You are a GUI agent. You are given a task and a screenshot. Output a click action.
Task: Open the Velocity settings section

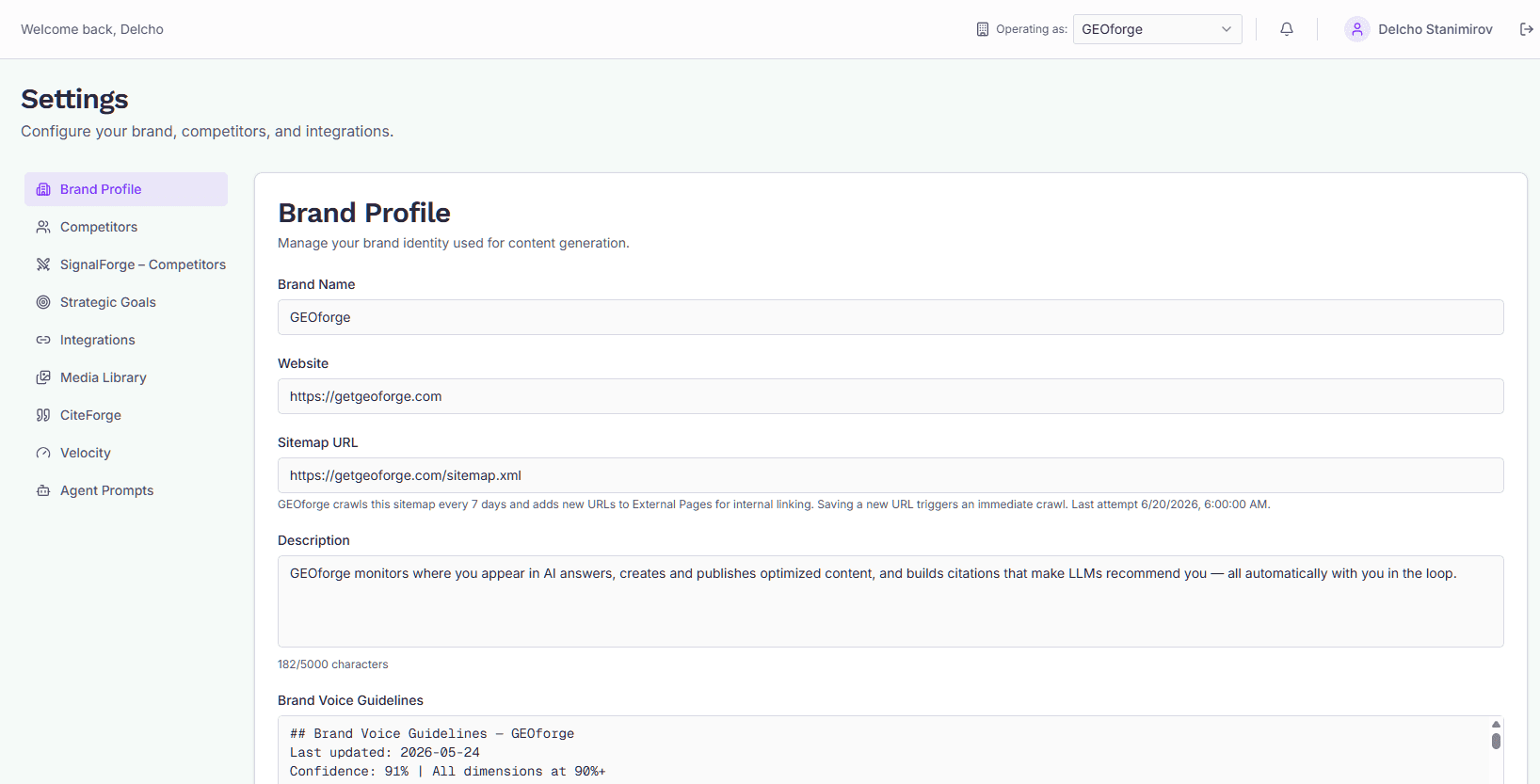(126, 453)
